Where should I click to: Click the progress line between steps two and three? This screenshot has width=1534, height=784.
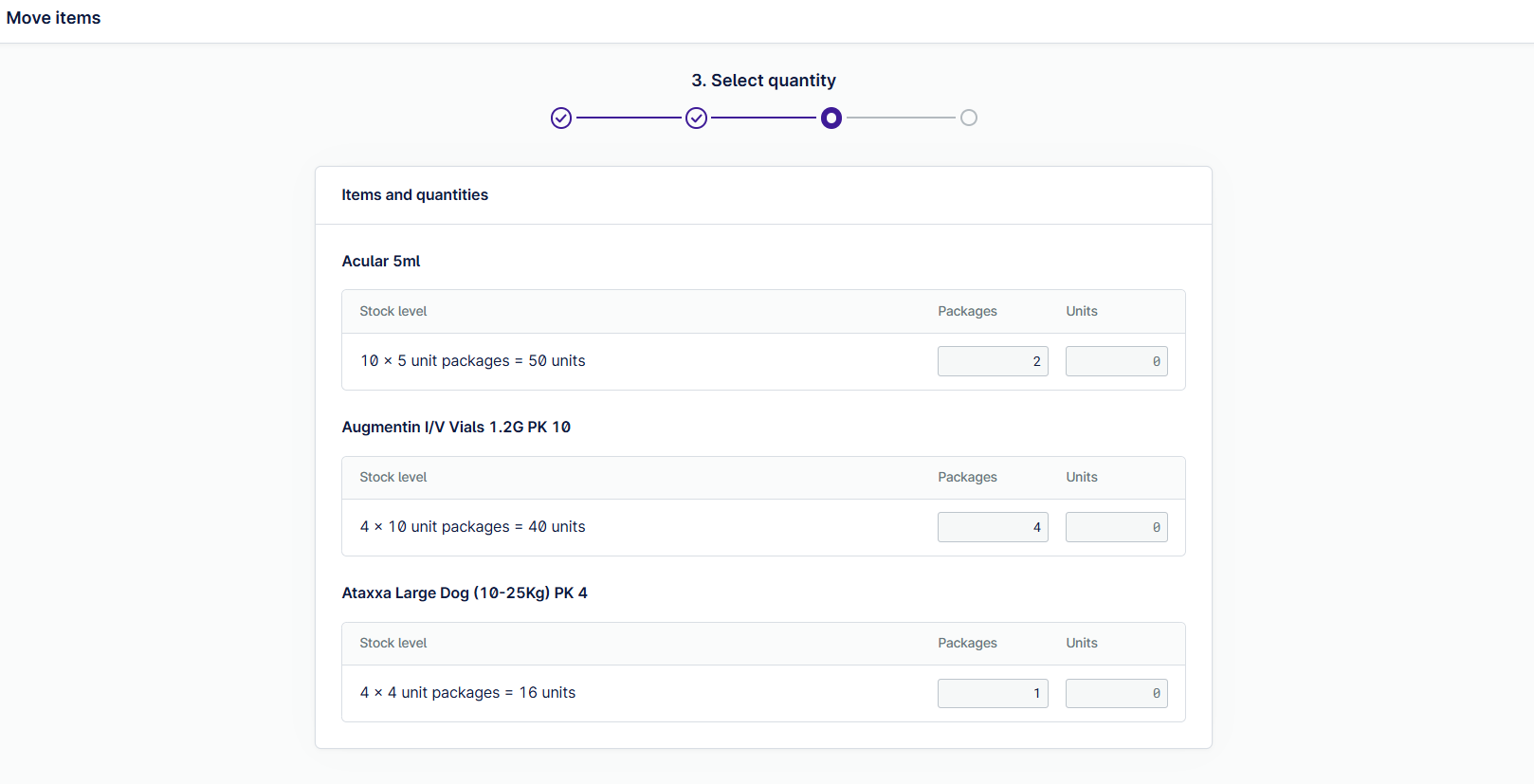[764, 118]
